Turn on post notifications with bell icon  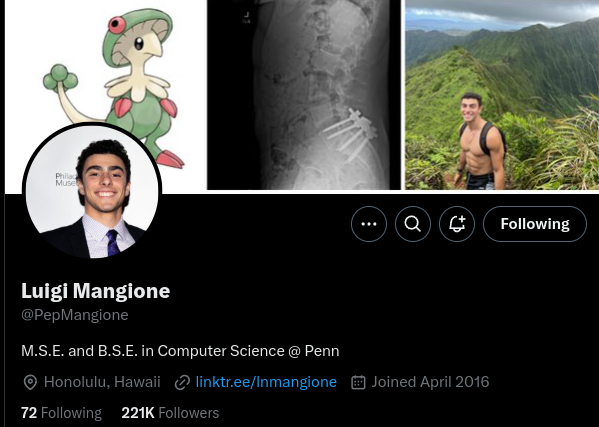tap(457, 224)
